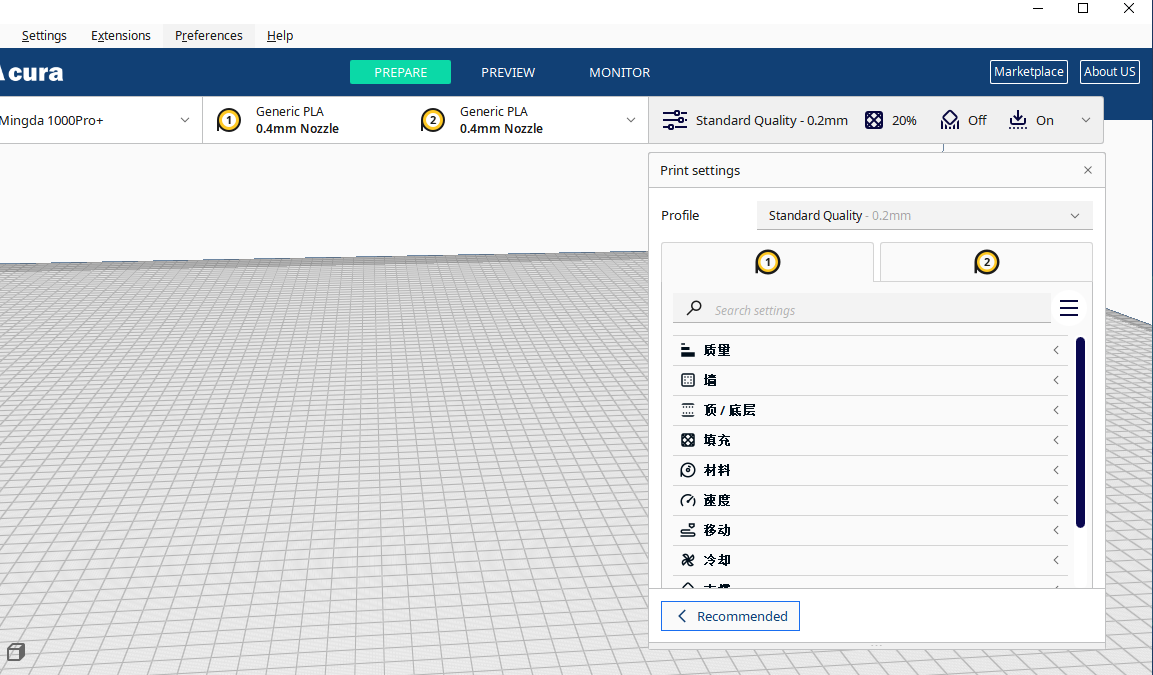
Task: Click the 填充 (Infill) category icon
Action: point(686,440)
